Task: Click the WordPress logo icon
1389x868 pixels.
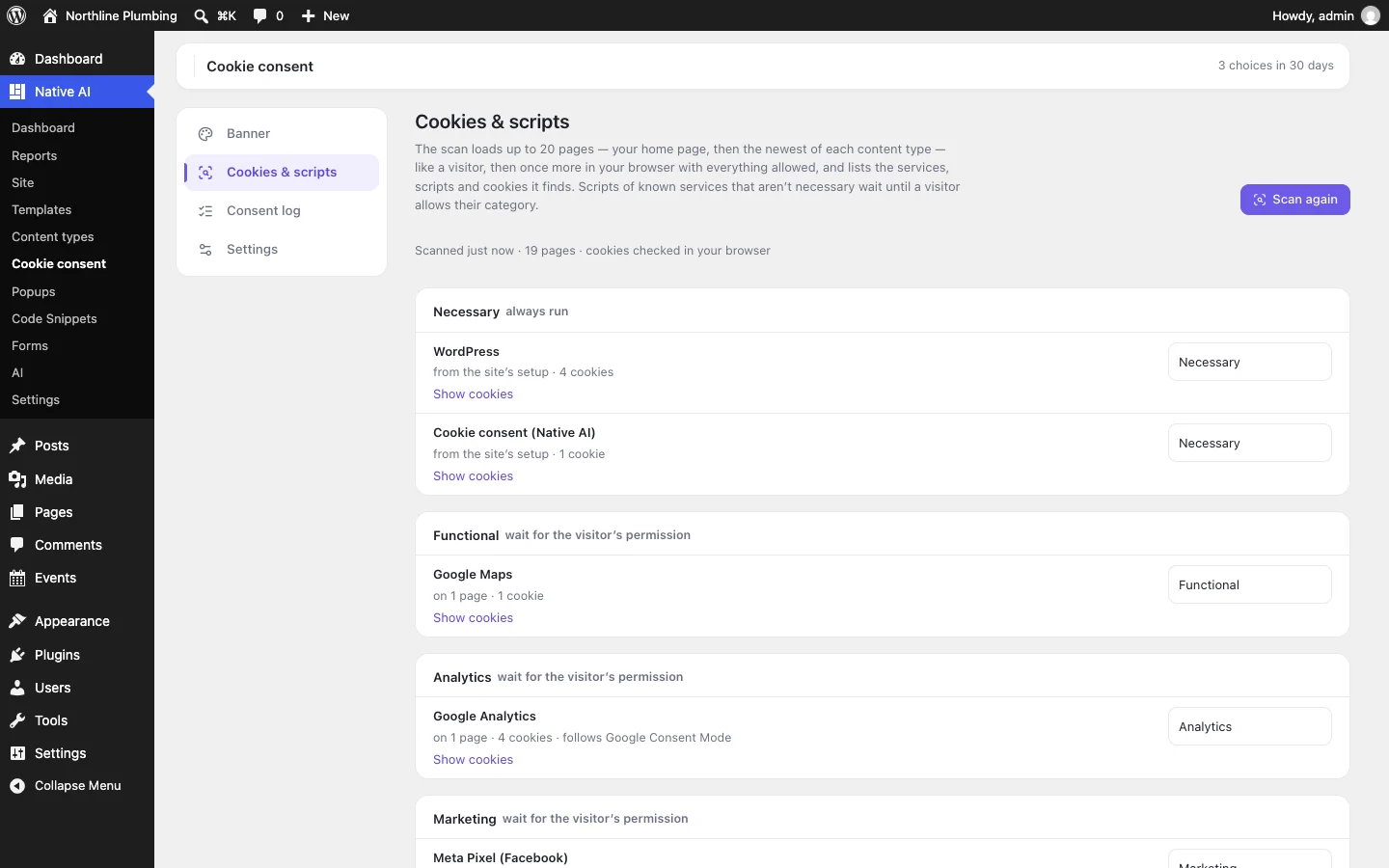Action: pos(16,15)
